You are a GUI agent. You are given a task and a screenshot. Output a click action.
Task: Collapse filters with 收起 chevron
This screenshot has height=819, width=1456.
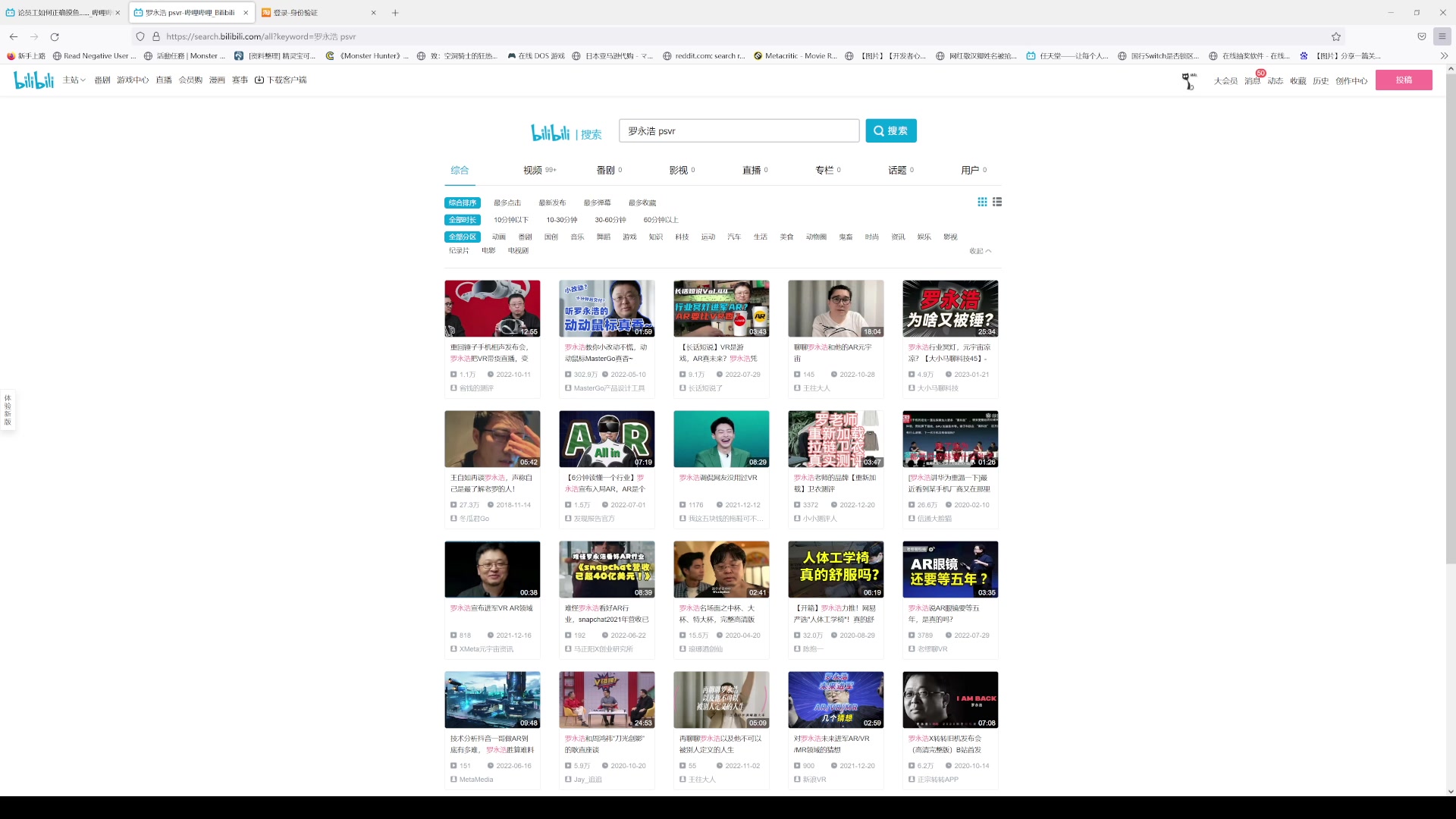pos(980,251)
